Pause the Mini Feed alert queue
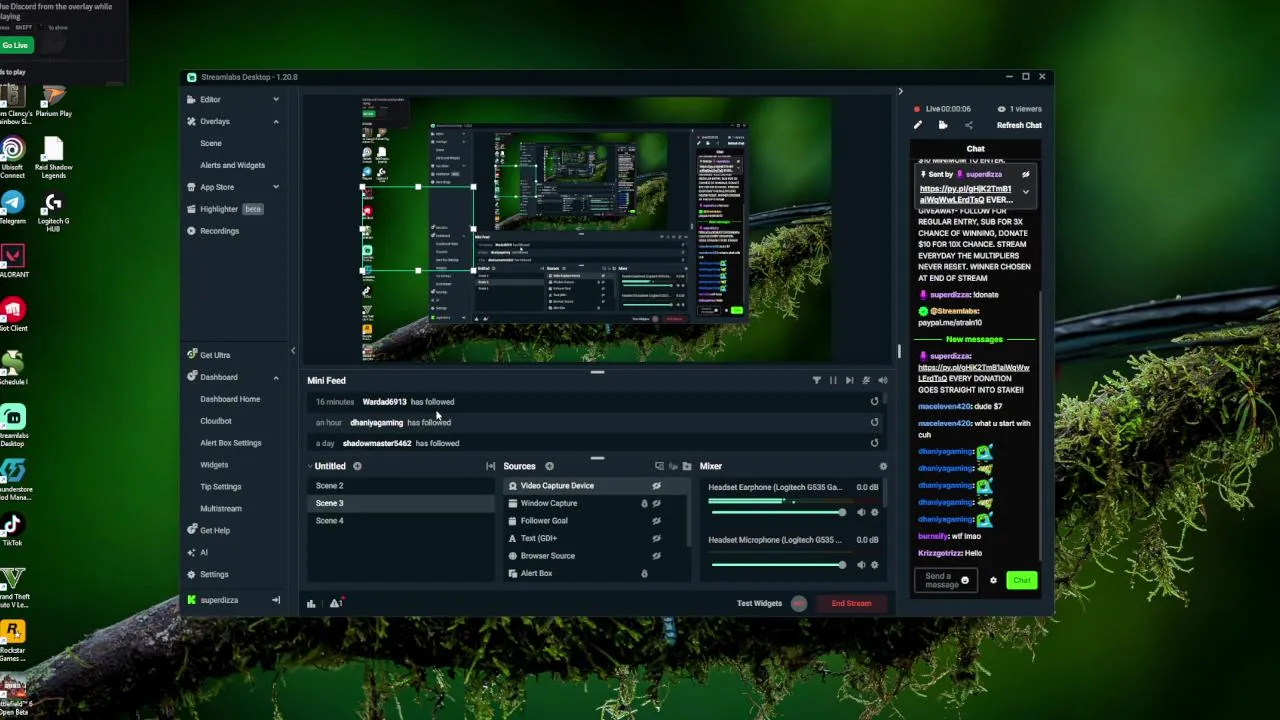The height and width of the screenshot is (720, 1280). tap(833, 380)
